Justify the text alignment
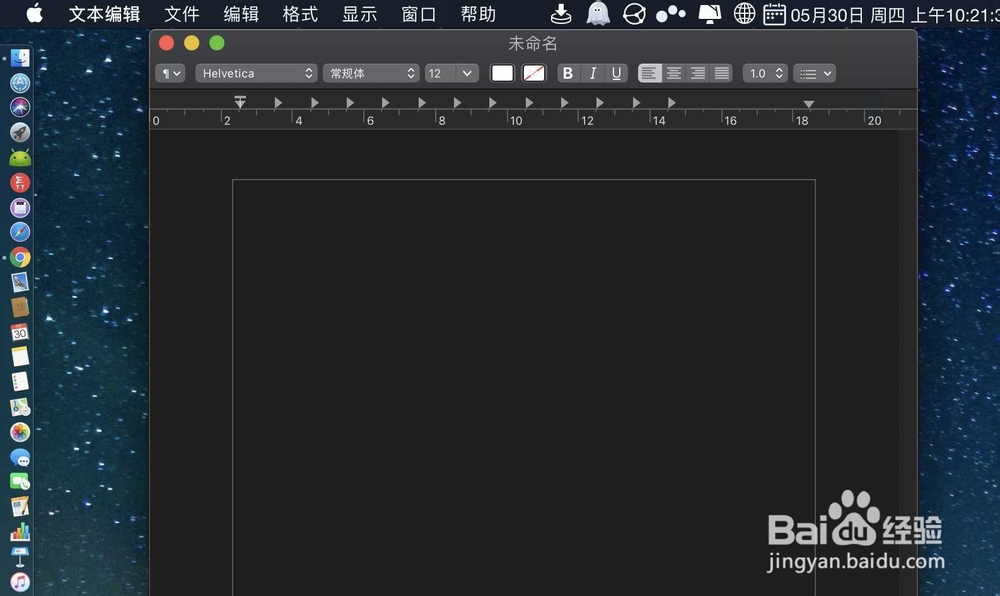 click(721, 73)
